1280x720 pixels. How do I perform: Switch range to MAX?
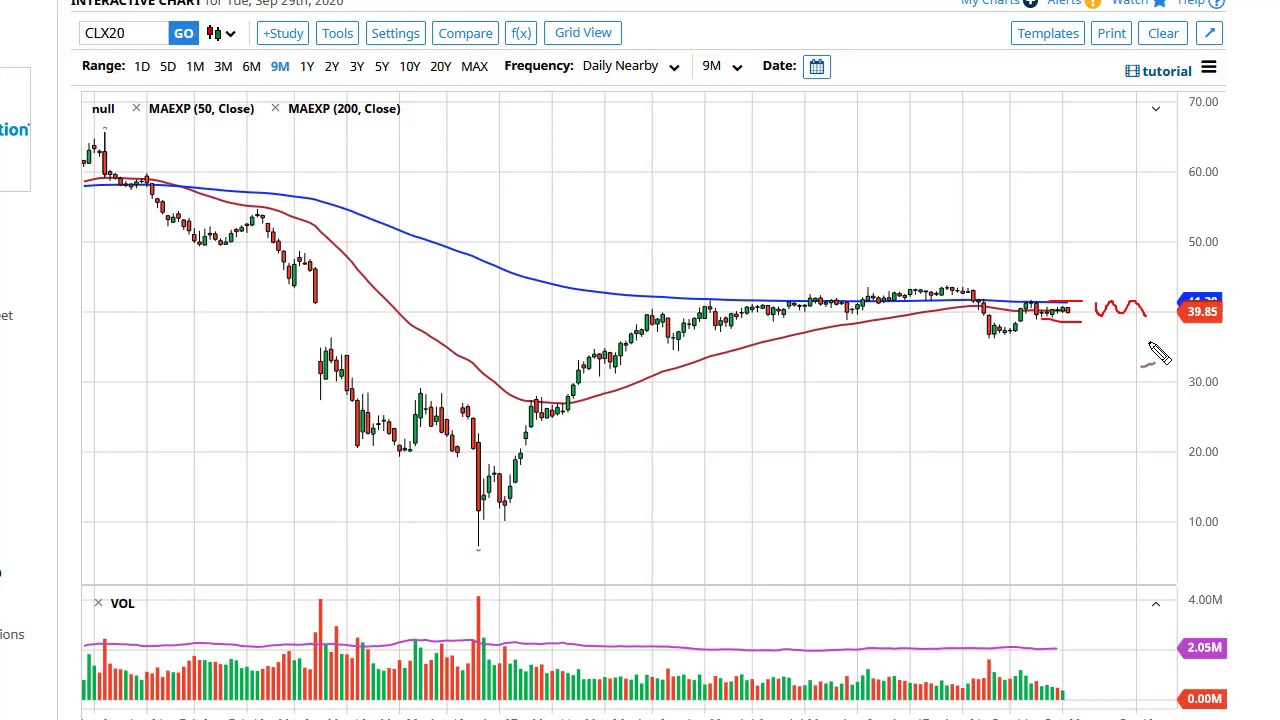pos(474,66)
